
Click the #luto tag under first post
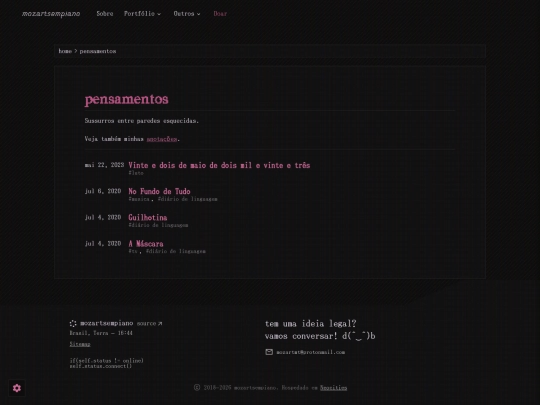click(136, 173)
